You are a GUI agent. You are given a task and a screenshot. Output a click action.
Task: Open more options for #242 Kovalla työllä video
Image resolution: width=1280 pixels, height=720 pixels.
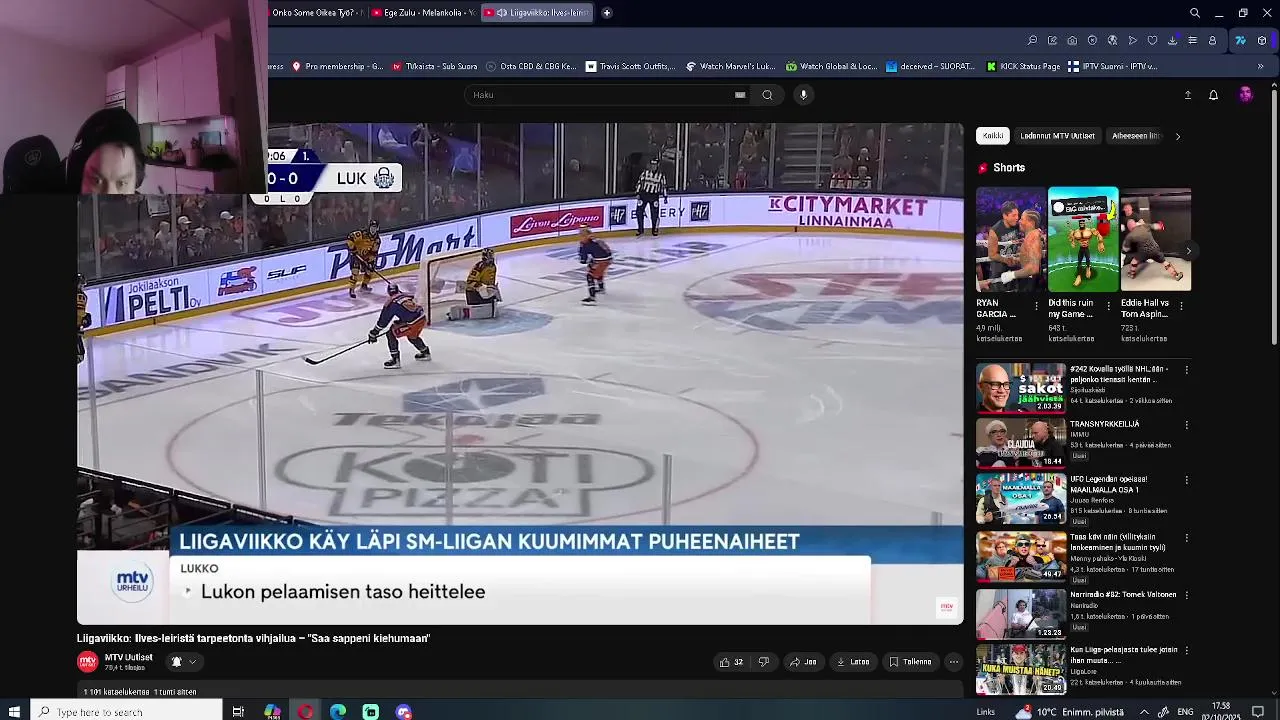[1187, 370]
